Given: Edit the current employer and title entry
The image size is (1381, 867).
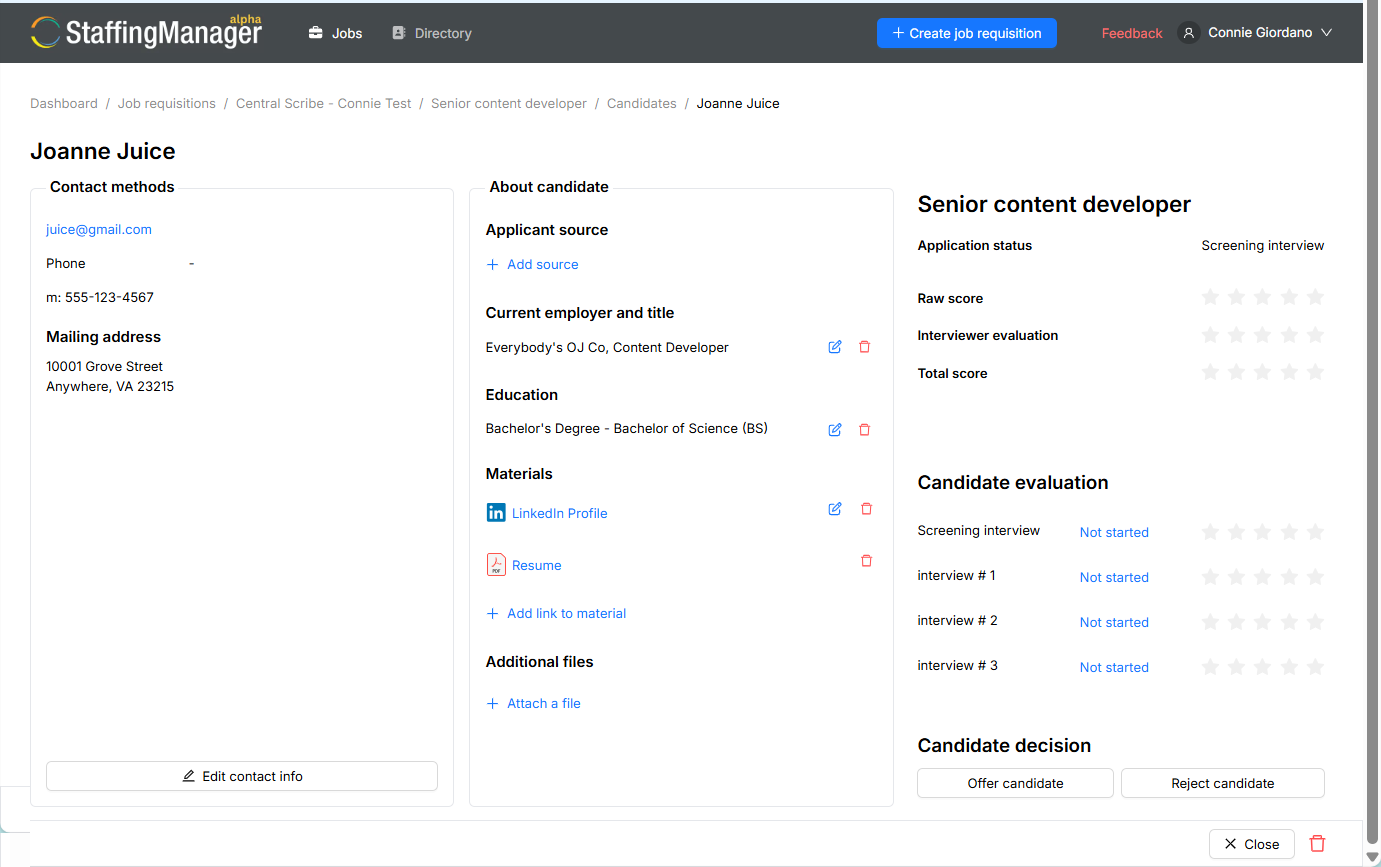Looking at the screenshot, I should [x=835, y=347].
